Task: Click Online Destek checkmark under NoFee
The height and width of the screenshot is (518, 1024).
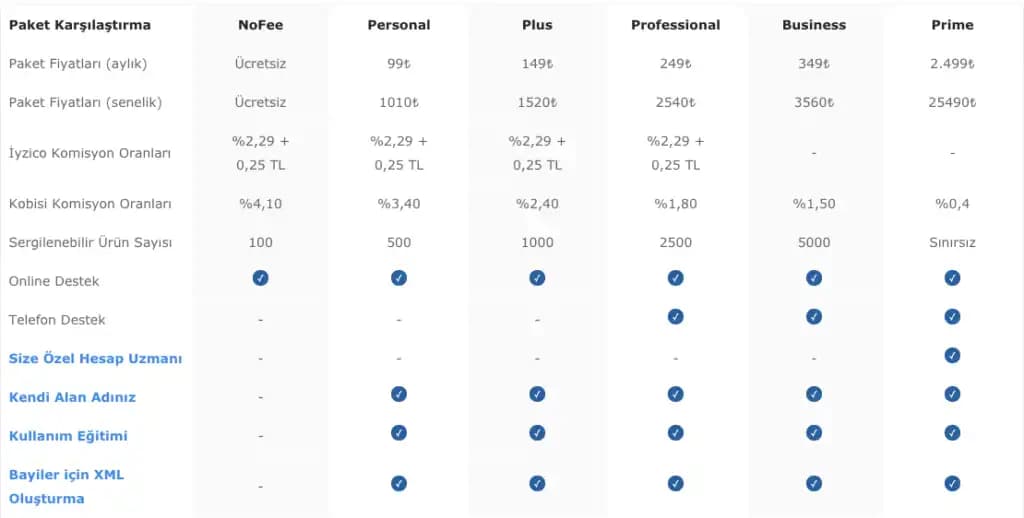Action: tap(260, 278)
